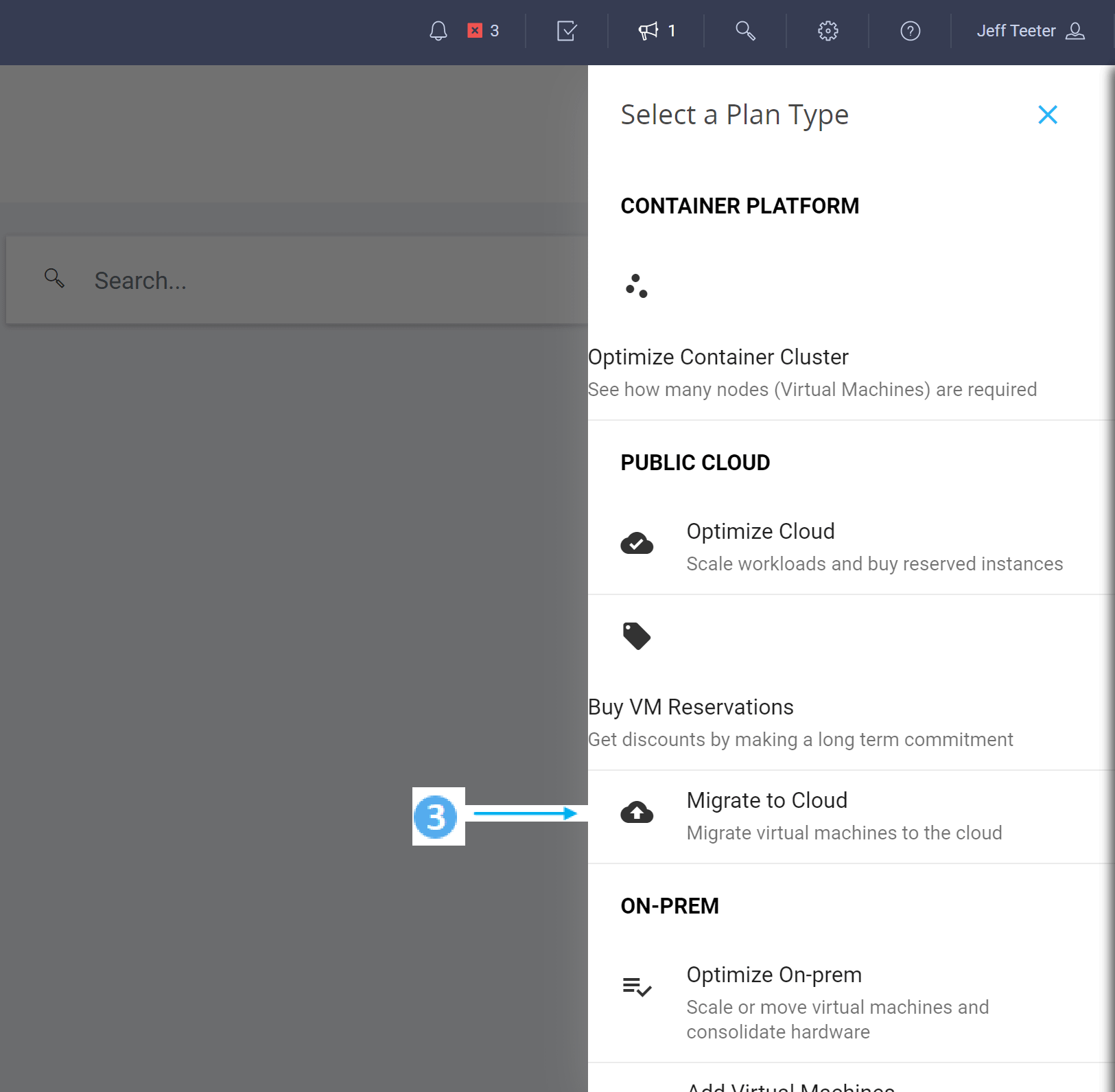Click the cloud icon next to Optimize Cloud

[637, 543]
